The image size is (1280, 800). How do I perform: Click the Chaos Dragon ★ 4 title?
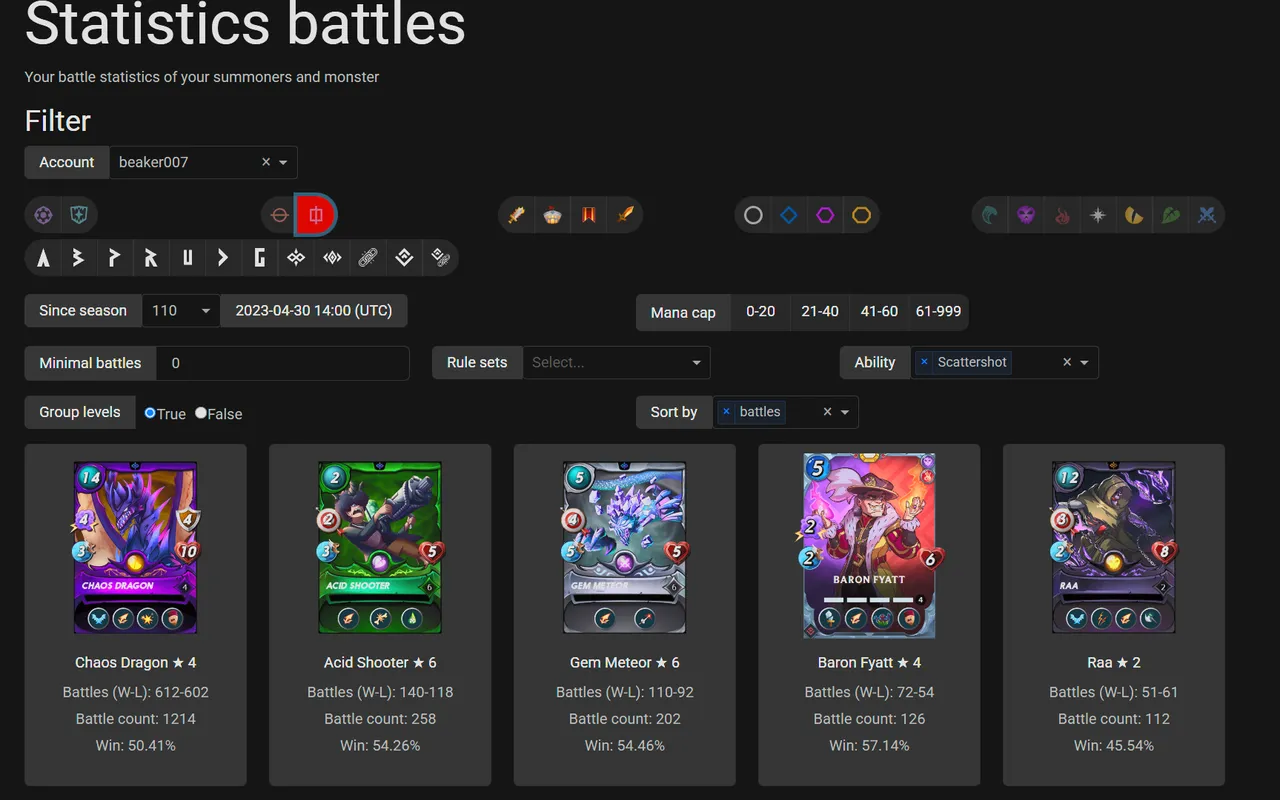click(x=136, y=662)
